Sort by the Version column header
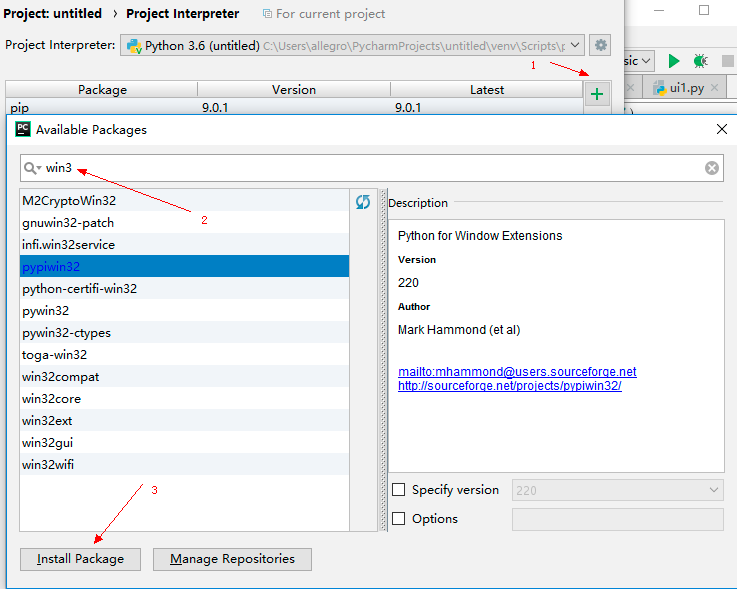 [294, 89]
